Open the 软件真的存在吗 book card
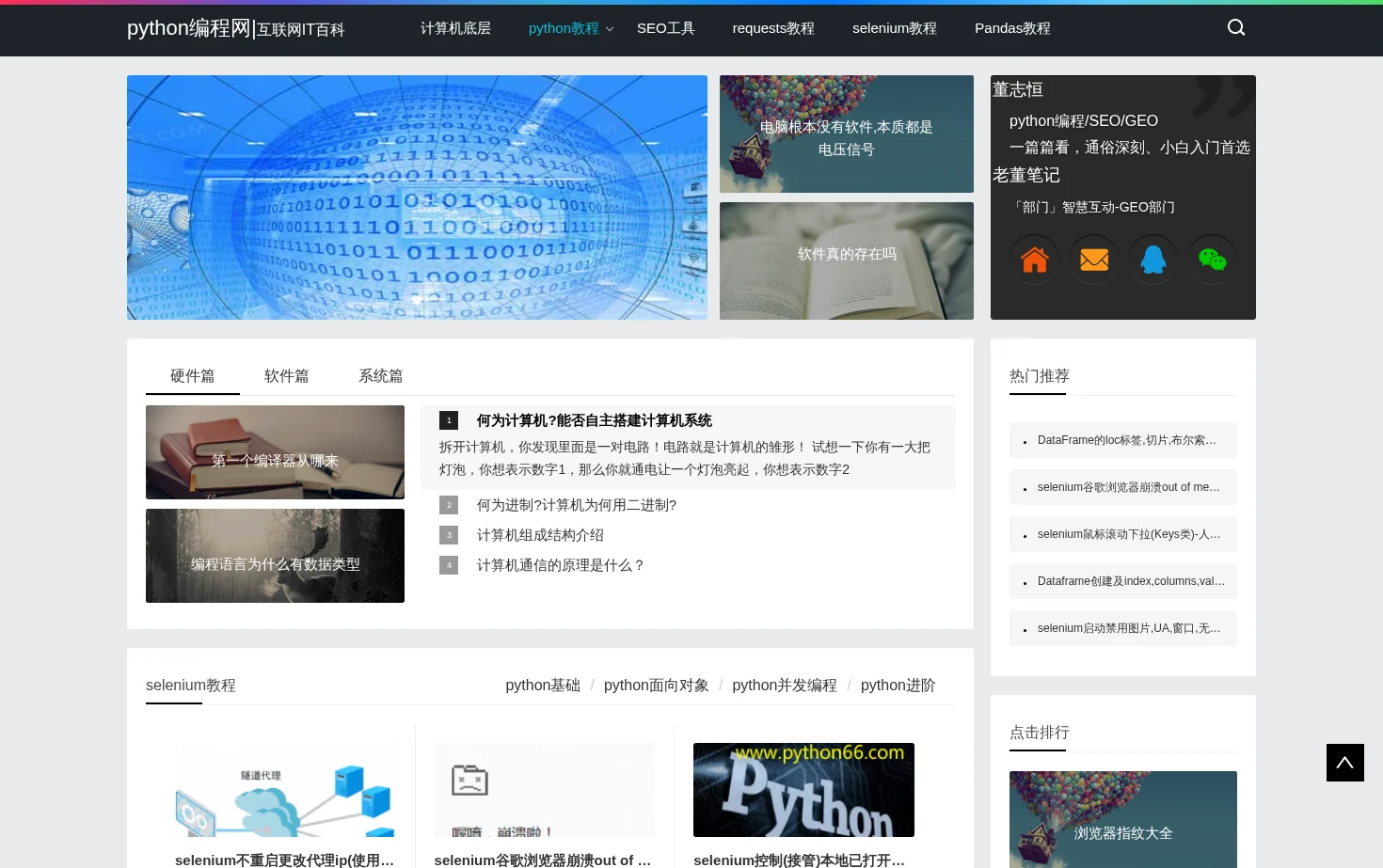 847,260
